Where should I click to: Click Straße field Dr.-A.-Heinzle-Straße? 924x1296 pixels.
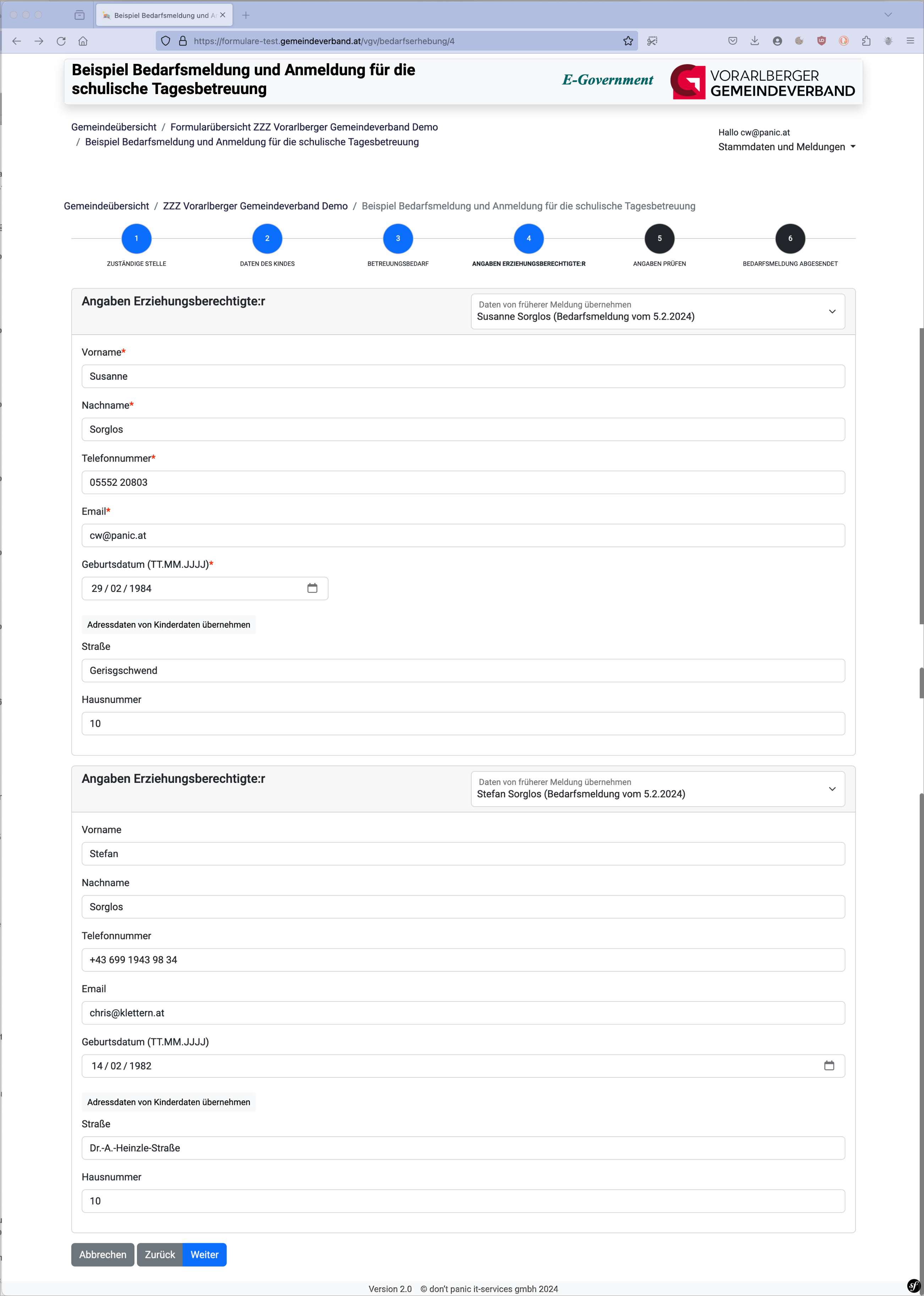pyautogui.click(x=463, y=1148)
